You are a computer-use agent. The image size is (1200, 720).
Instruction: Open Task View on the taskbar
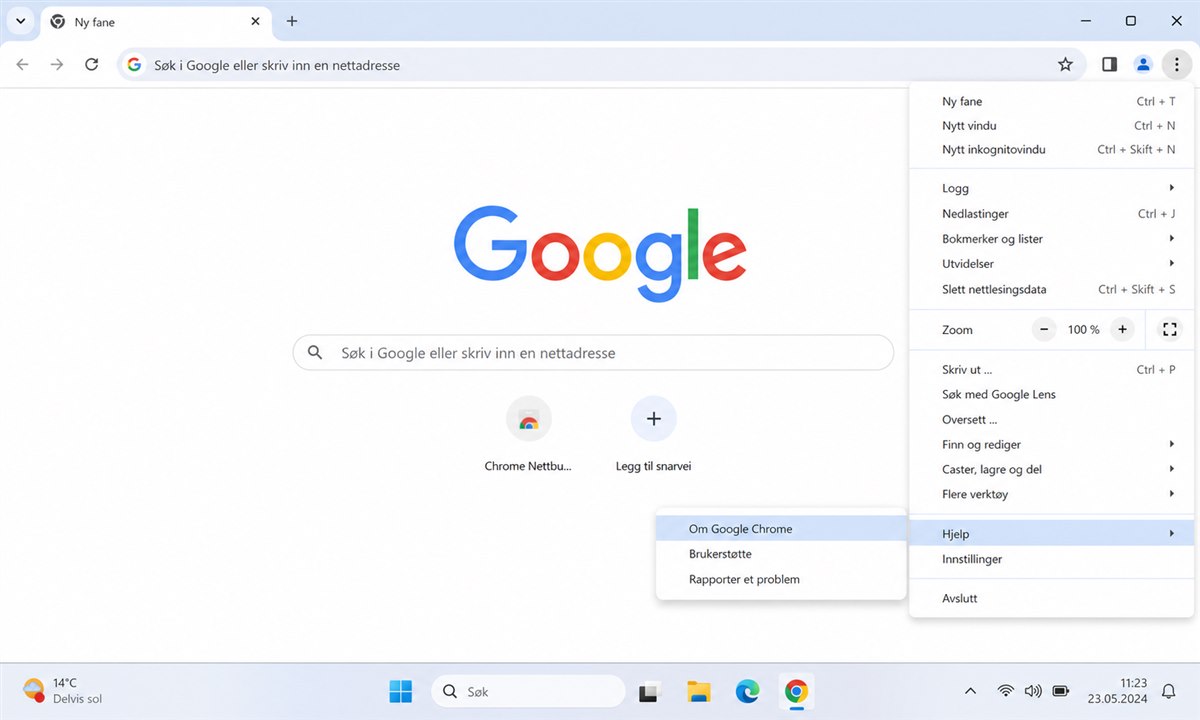(x=650, y=691)
